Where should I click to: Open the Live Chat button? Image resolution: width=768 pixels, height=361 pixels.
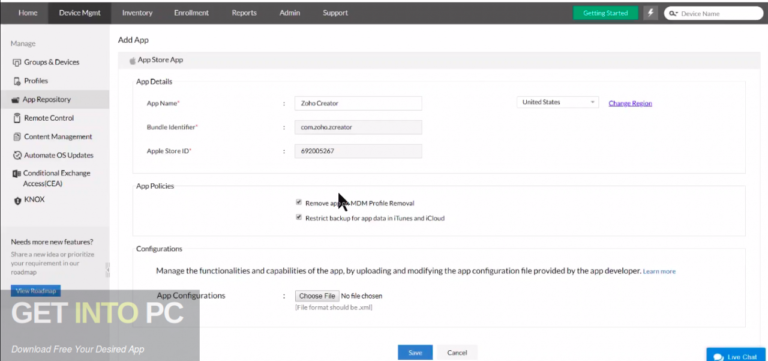tap(736, 355)
